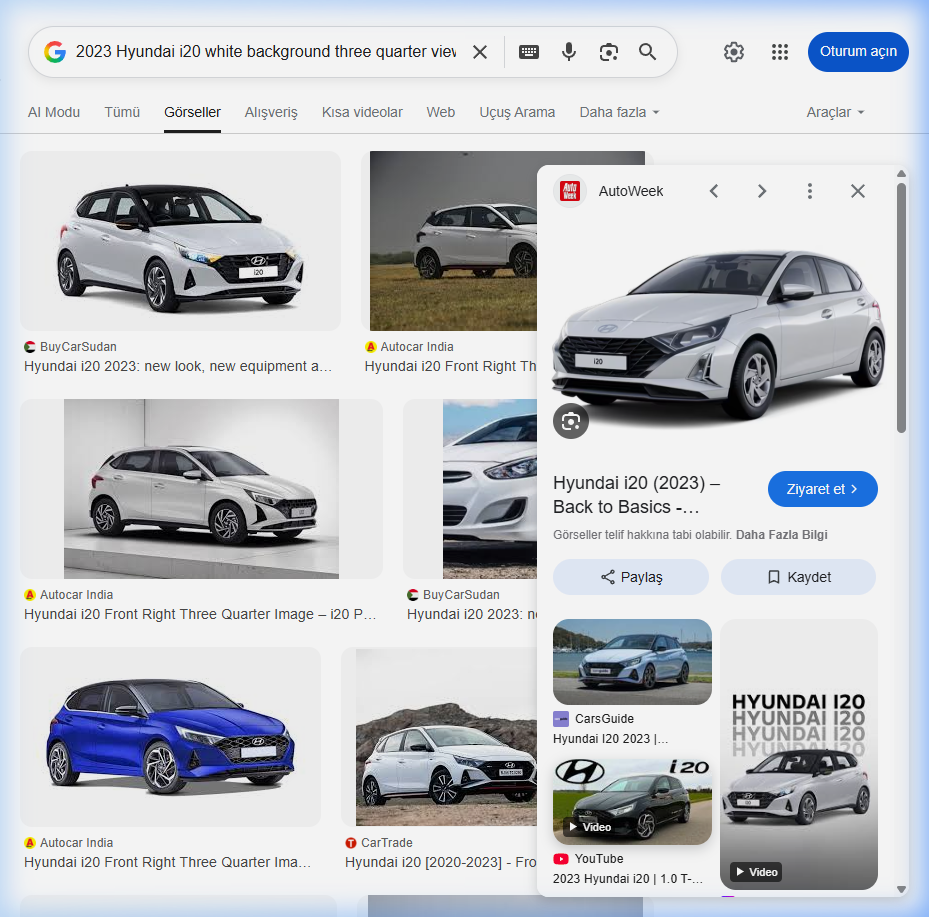Open three-dot options in preview panel

[810, 191]
